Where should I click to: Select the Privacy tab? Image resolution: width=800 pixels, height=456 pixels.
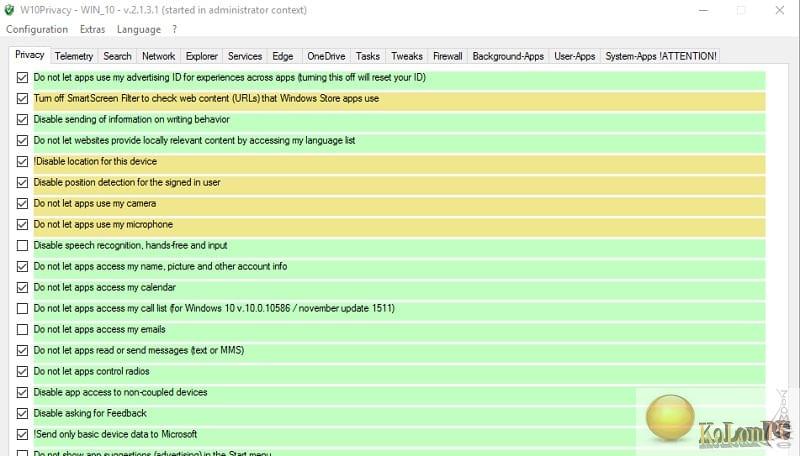29,55
